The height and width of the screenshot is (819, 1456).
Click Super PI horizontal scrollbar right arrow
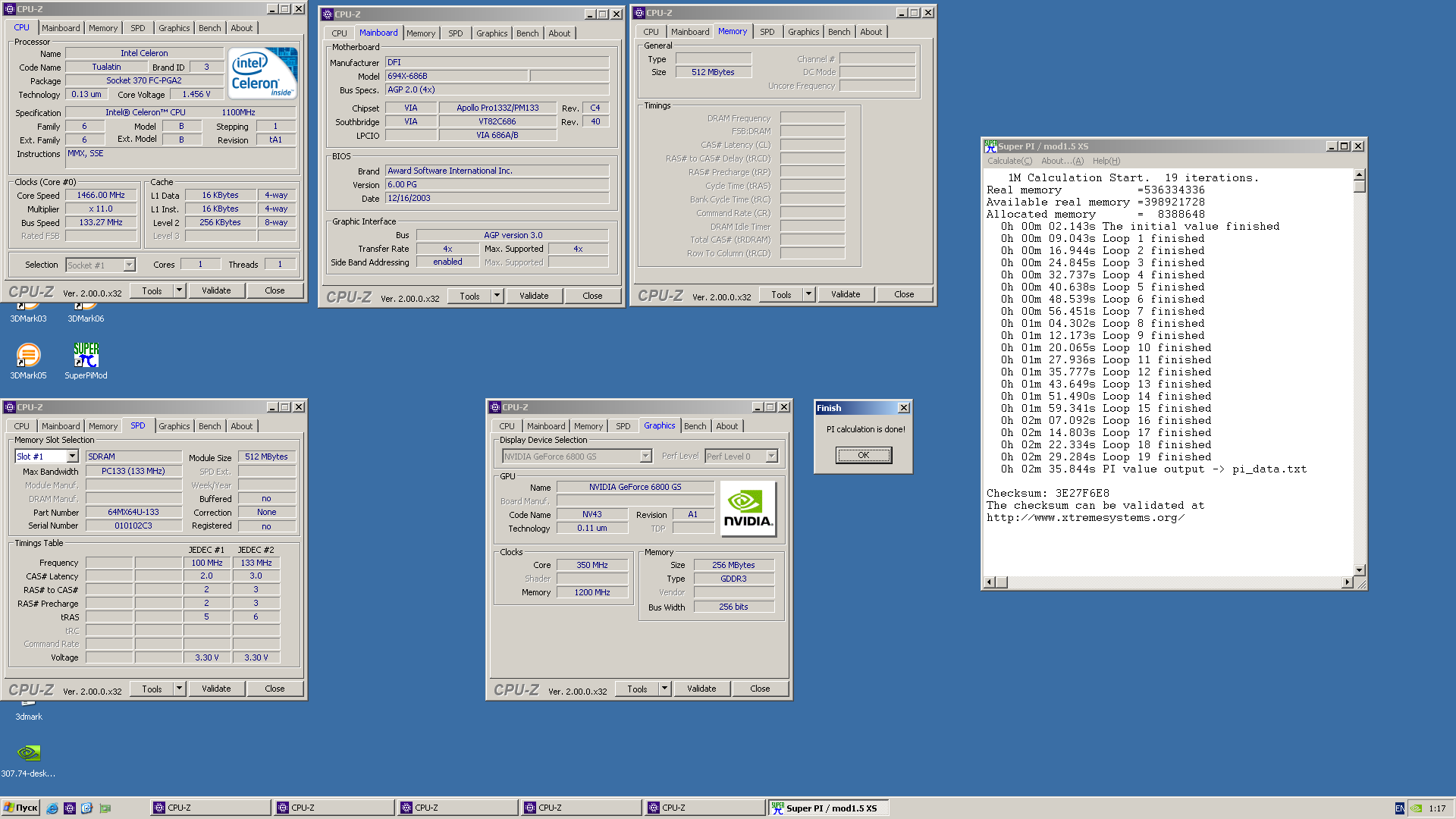pyautogui.click(x=1347, y=582)
